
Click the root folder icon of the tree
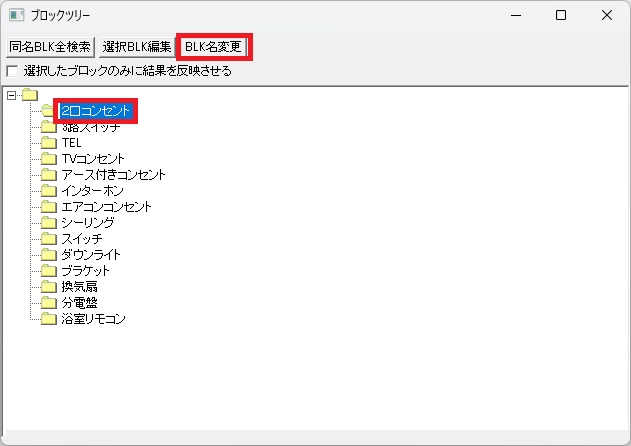click(x=29, y=95)
